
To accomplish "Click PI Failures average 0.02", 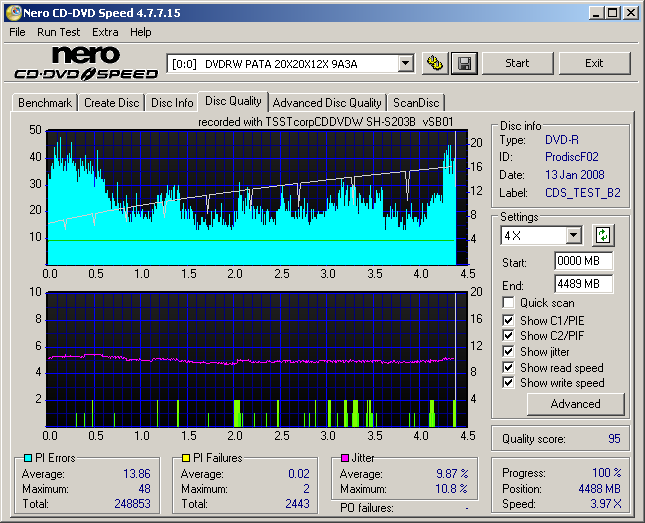I will tap(299, 474).
